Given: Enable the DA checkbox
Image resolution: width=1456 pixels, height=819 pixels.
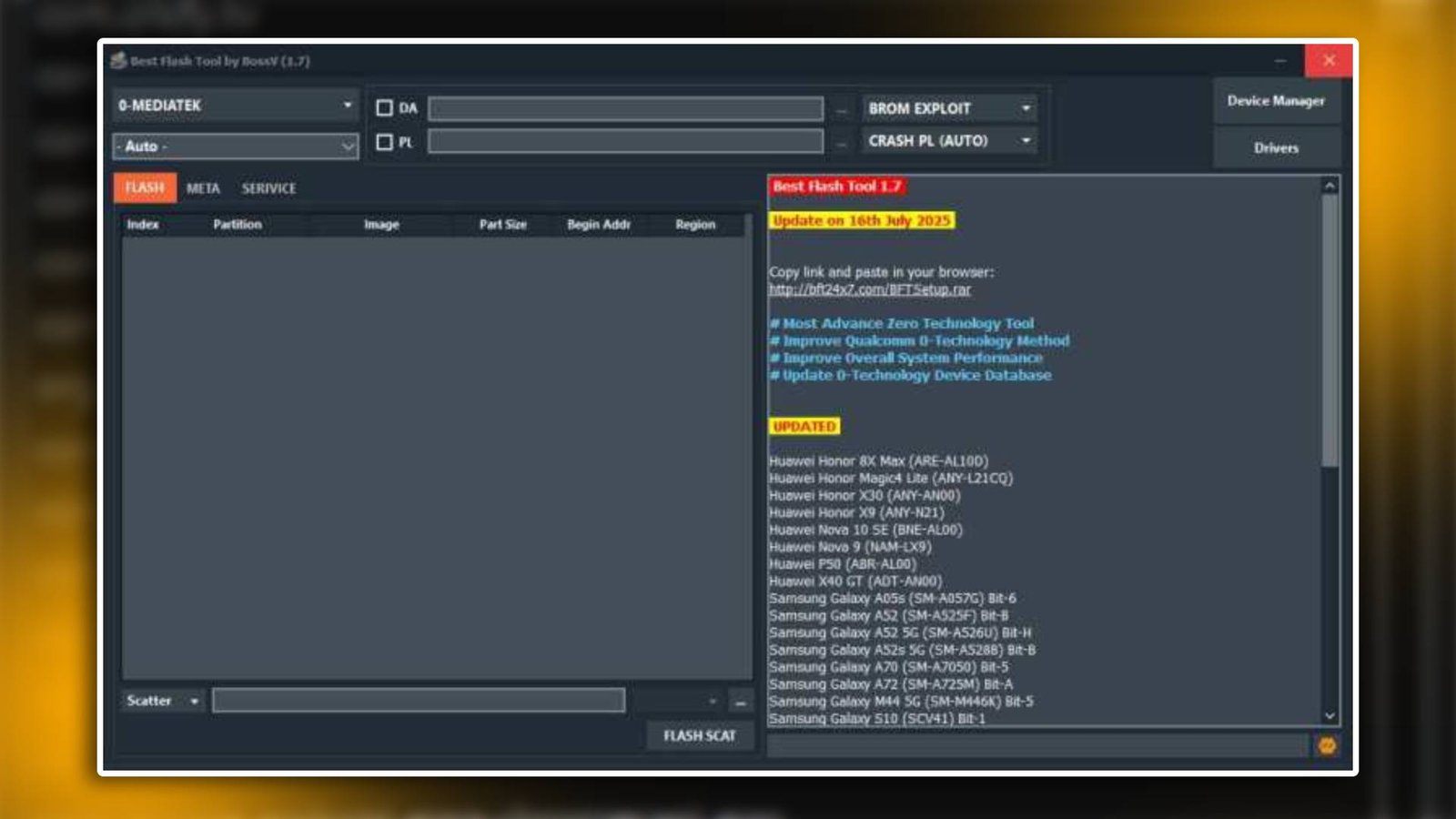Looking at the screenshot, I should coord(385,106).
